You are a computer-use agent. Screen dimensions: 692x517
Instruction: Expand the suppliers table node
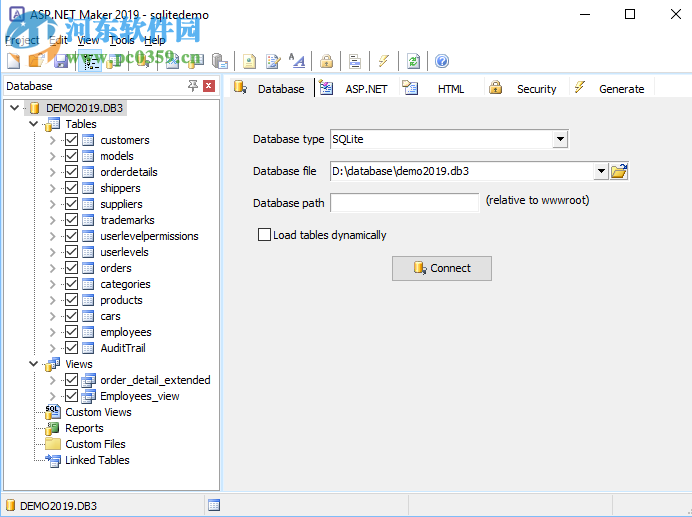click(x=53, y=204)
